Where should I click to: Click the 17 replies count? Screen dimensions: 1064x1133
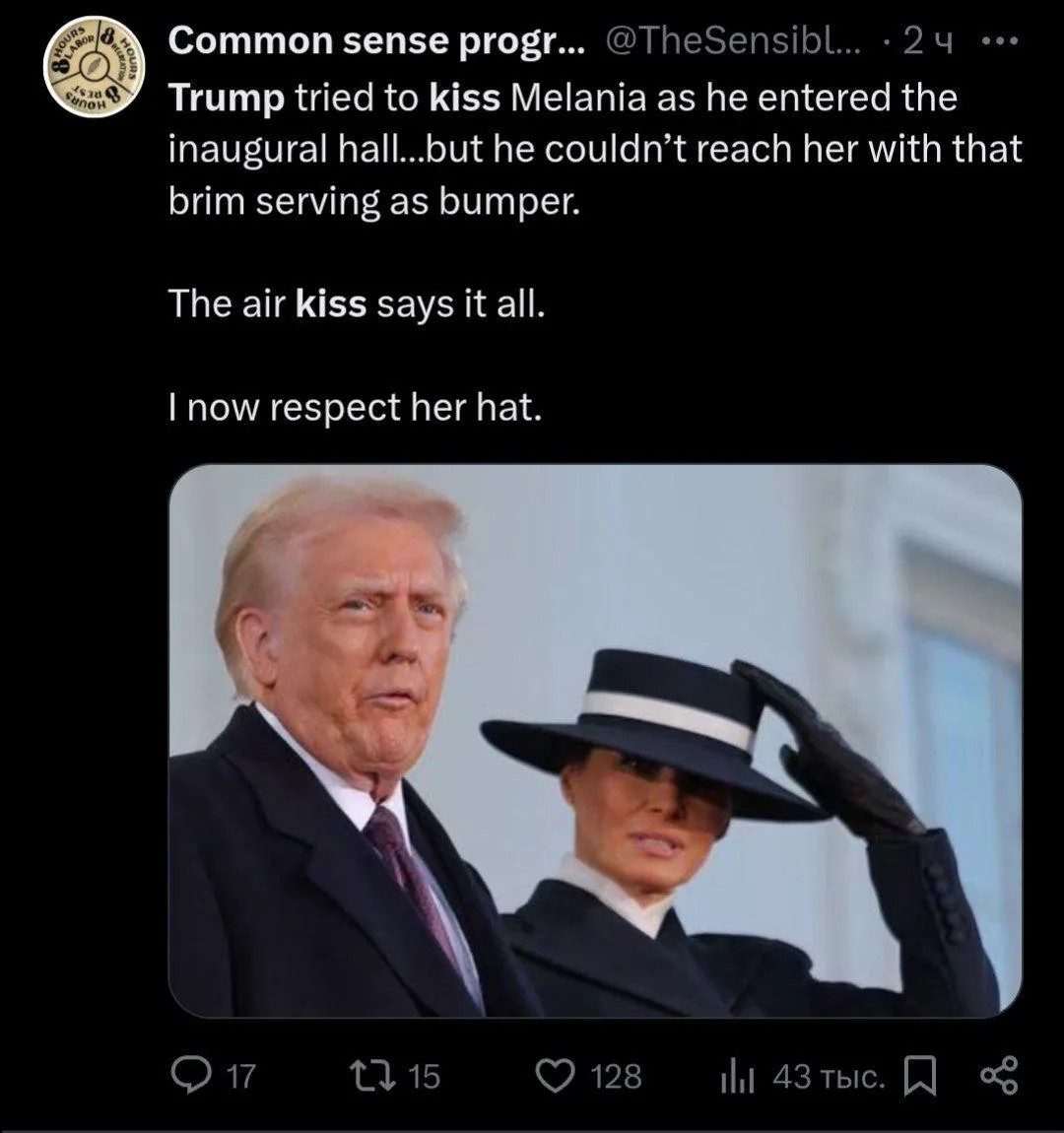pos(241,1076)
